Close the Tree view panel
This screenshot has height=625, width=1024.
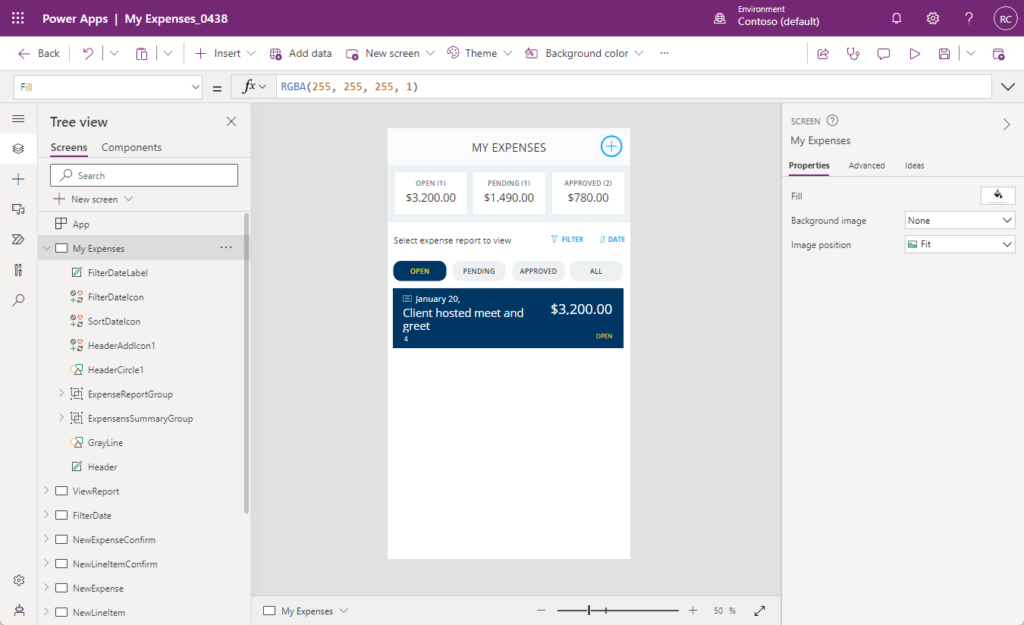tap(231, 121)
